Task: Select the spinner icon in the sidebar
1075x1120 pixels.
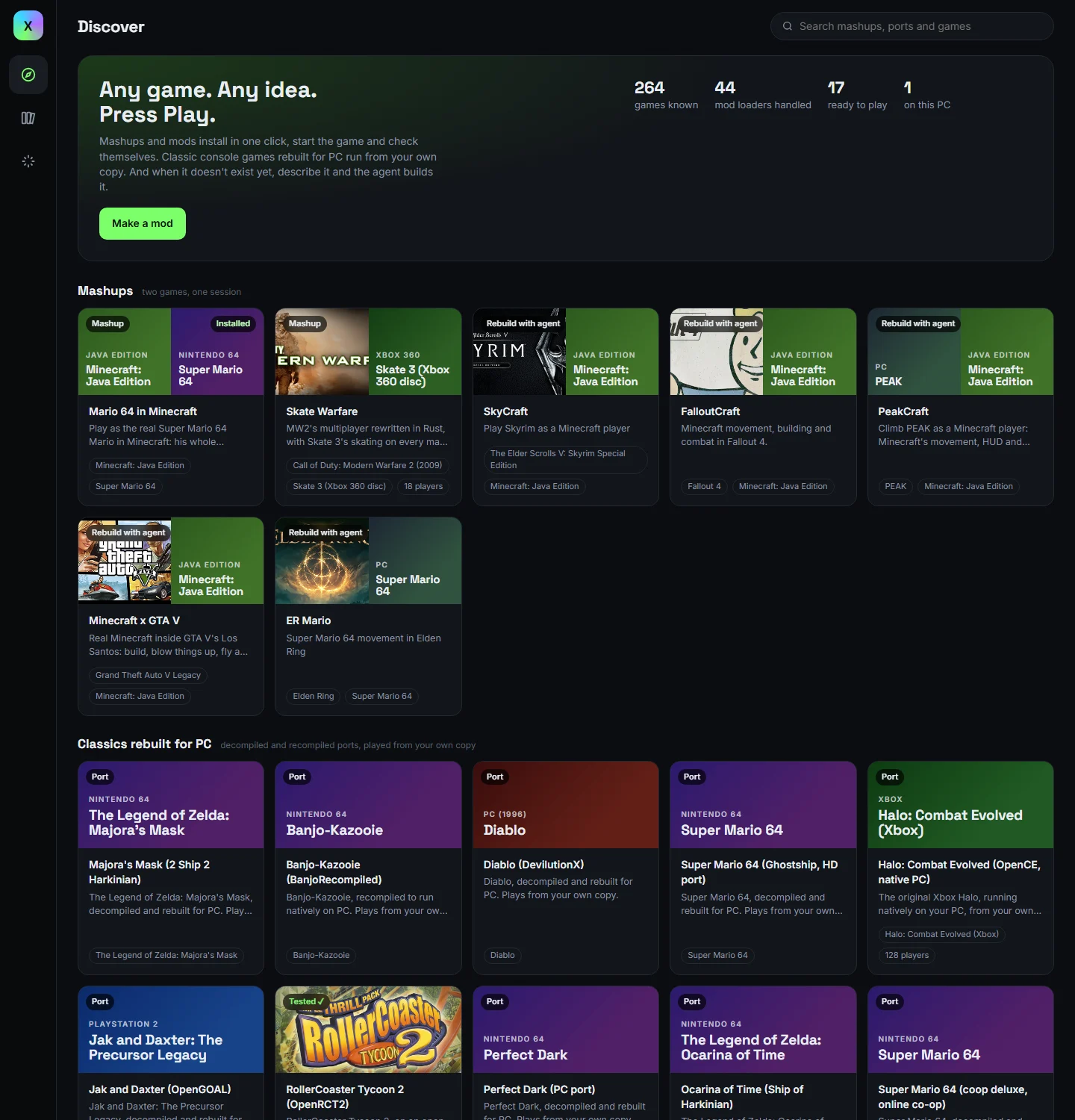Action: (28, 161)
